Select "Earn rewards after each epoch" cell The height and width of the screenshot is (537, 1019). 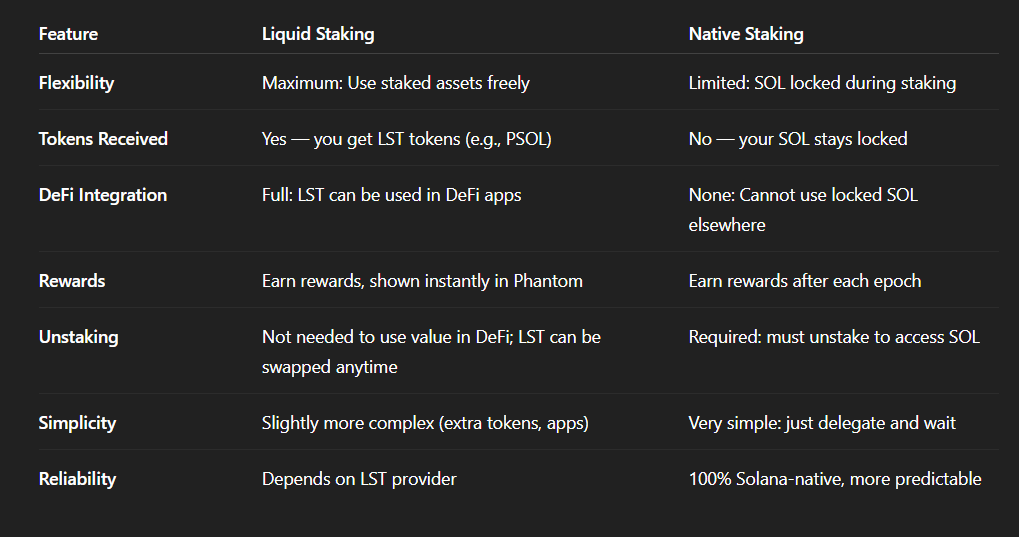click(805, 281)
